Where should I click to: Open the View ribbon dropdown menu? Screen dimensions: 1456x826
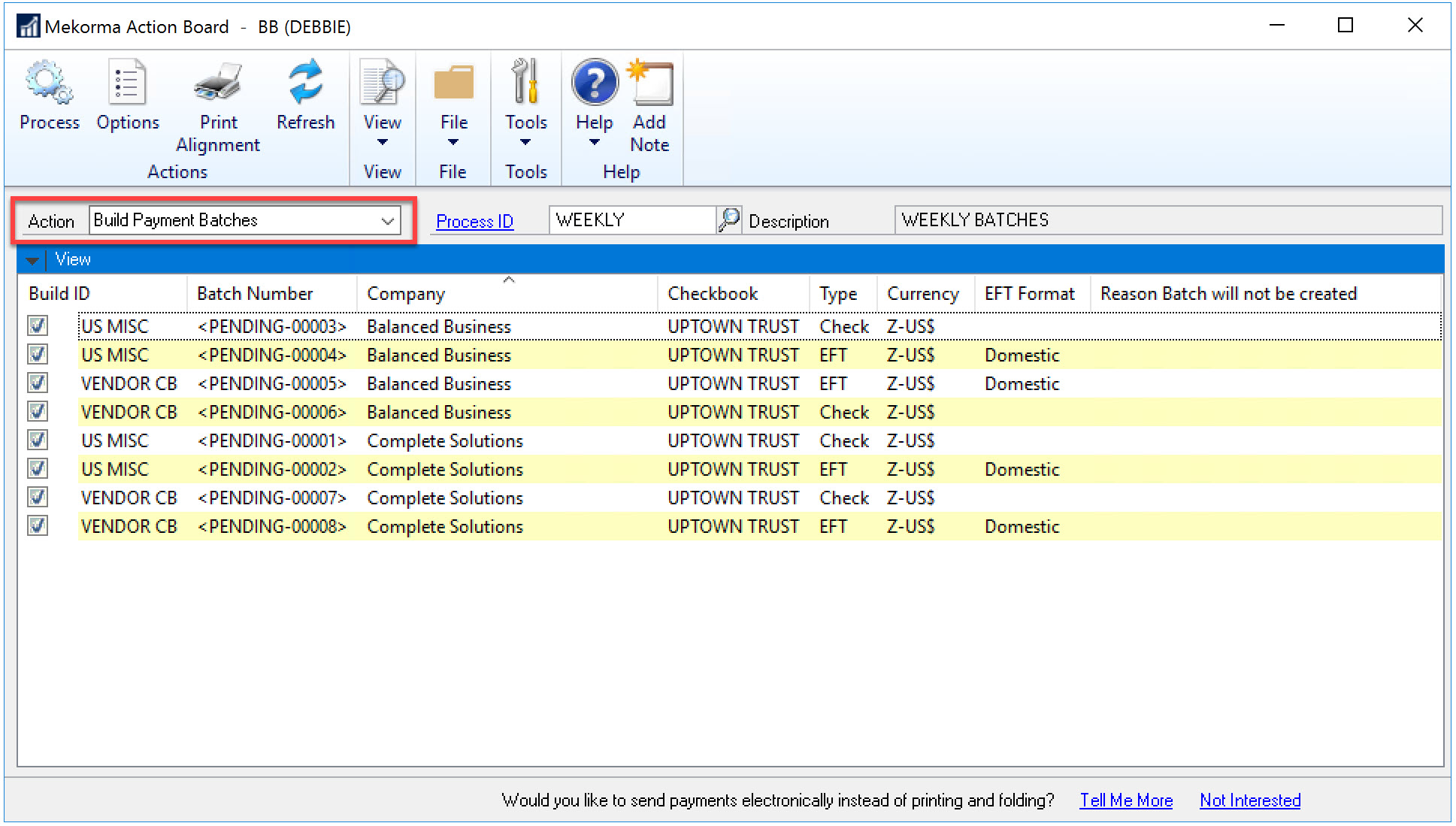tap(382, 83)
